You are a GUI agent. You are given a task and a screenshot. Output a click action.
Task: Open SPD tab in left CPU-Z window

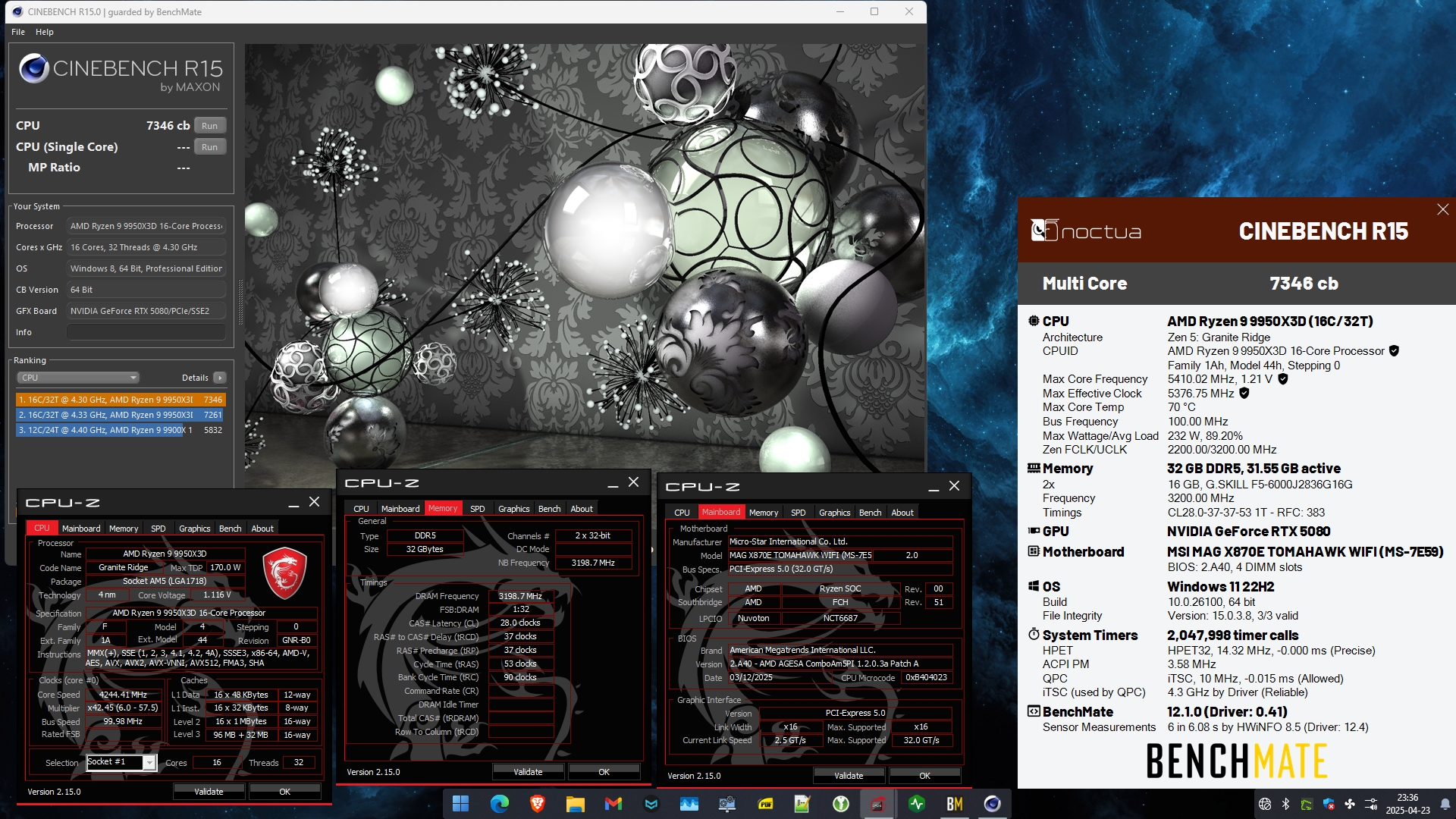pyautogui.click(x=158, y=529)
